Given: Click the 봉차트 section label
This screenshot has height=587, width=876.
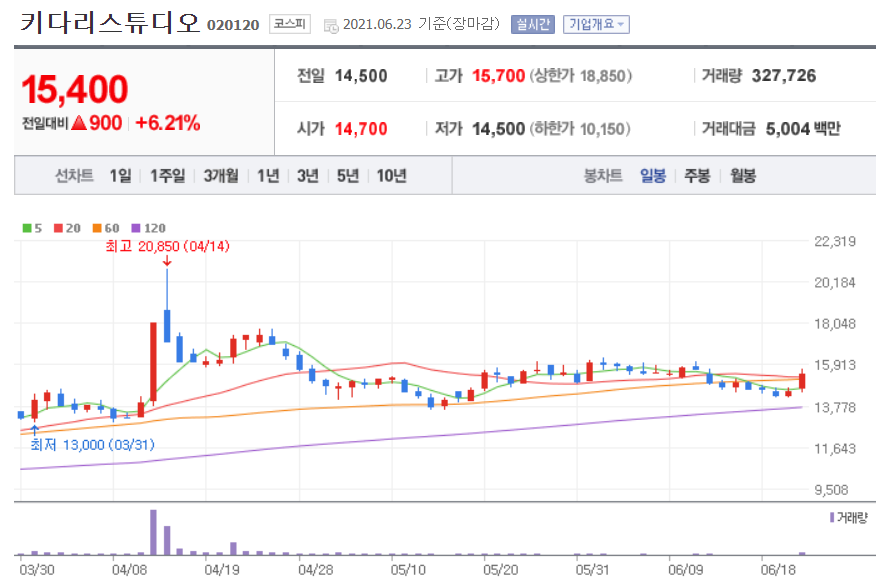Looking at the screenshot, I should point(603,176).
